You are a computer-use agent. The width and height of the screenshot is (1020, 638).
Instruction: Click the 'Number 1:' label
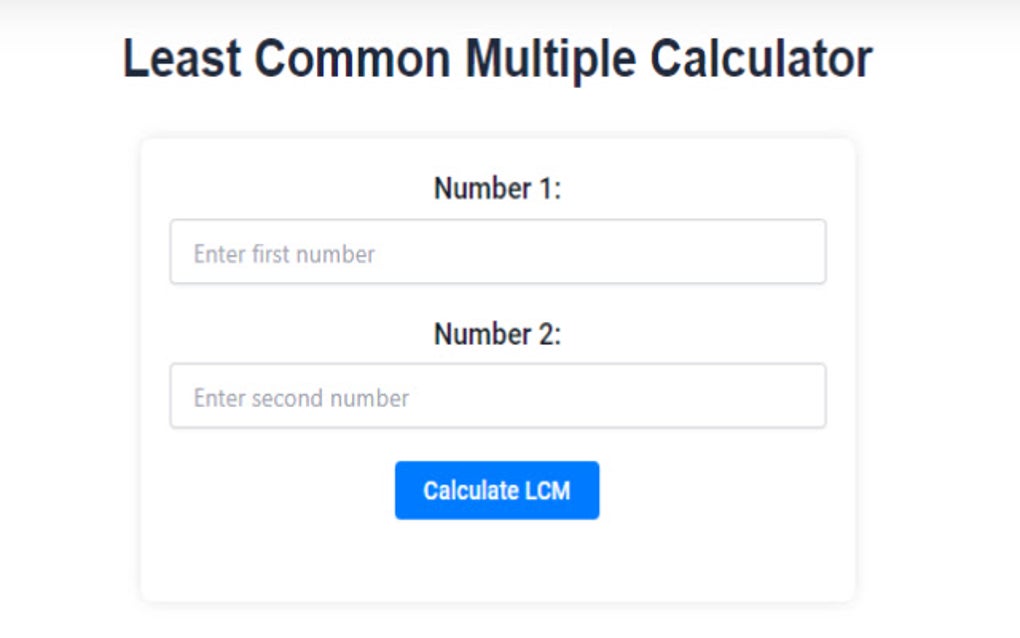[x=497, y=189]
